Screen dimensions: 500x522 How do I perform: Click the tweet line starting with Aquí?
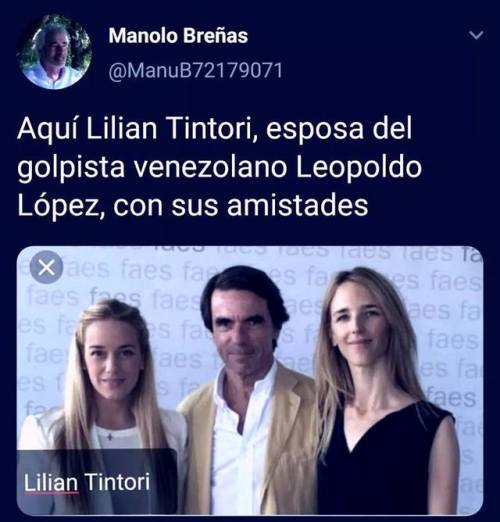(x=215, y=129)
